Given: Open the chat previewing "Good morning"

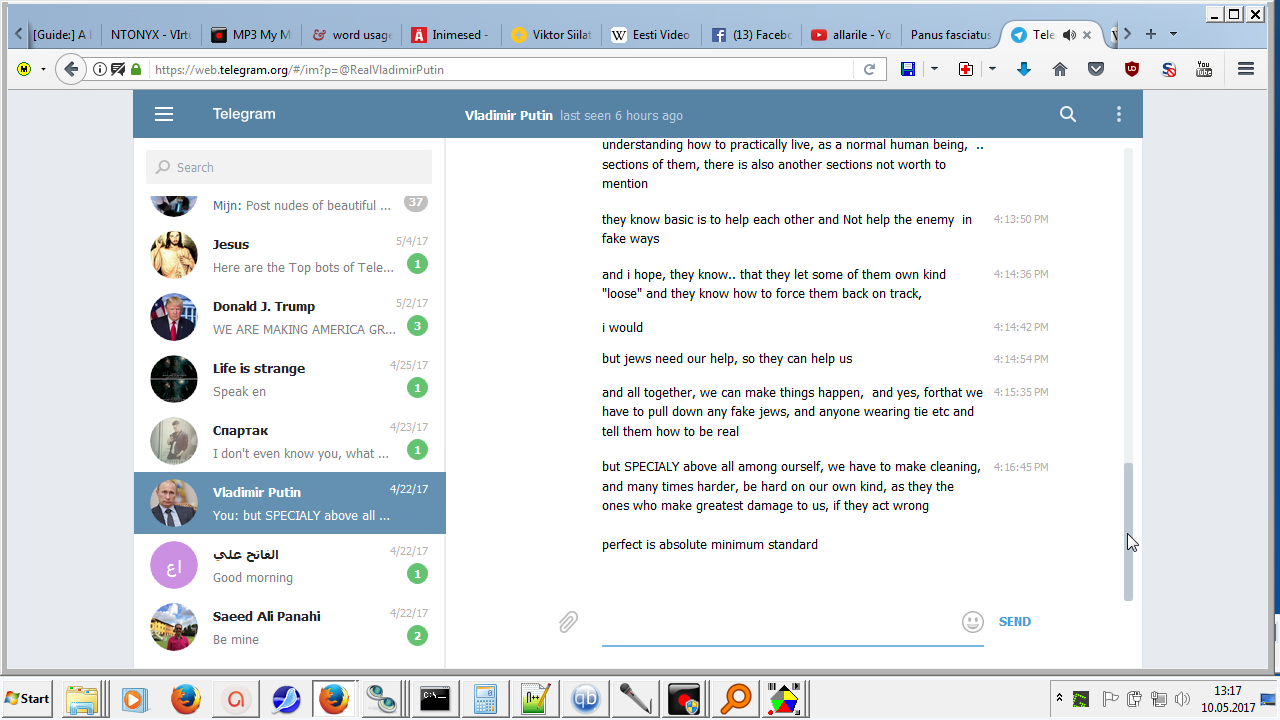Looking at the screenshot, I should coord(290,565).
